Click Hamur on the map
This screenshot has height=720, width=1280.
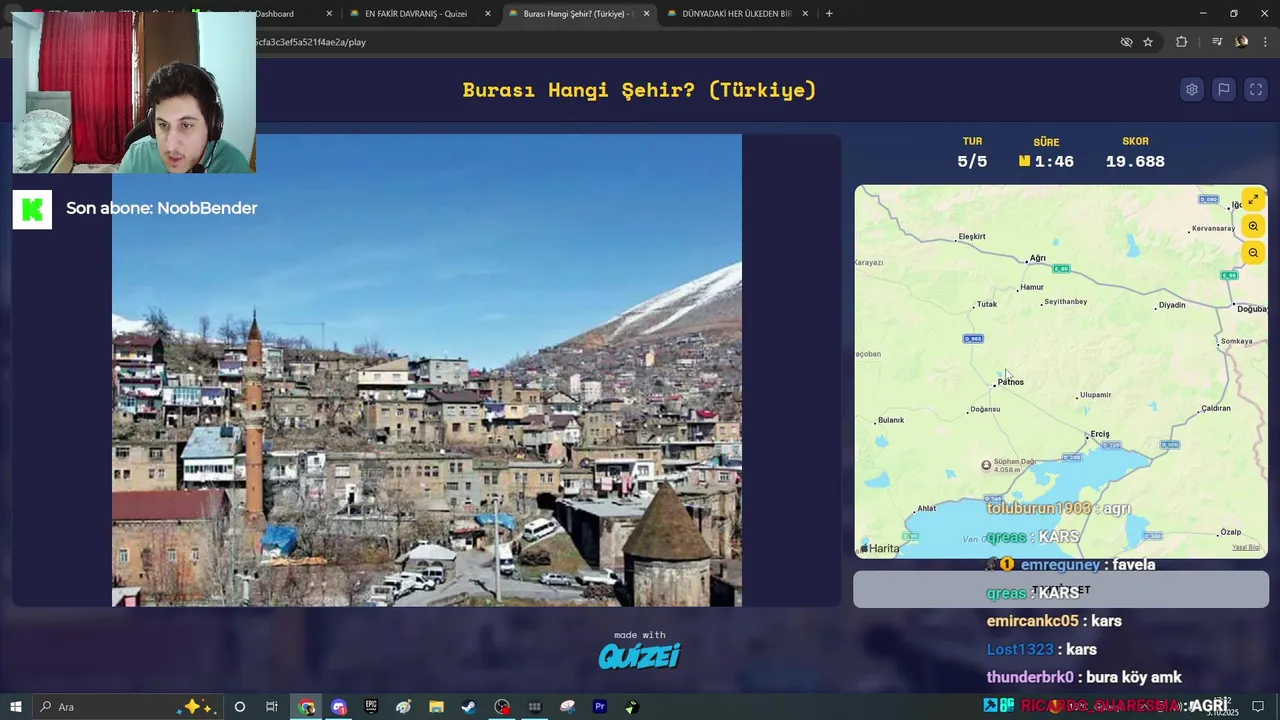(1031, 287)
